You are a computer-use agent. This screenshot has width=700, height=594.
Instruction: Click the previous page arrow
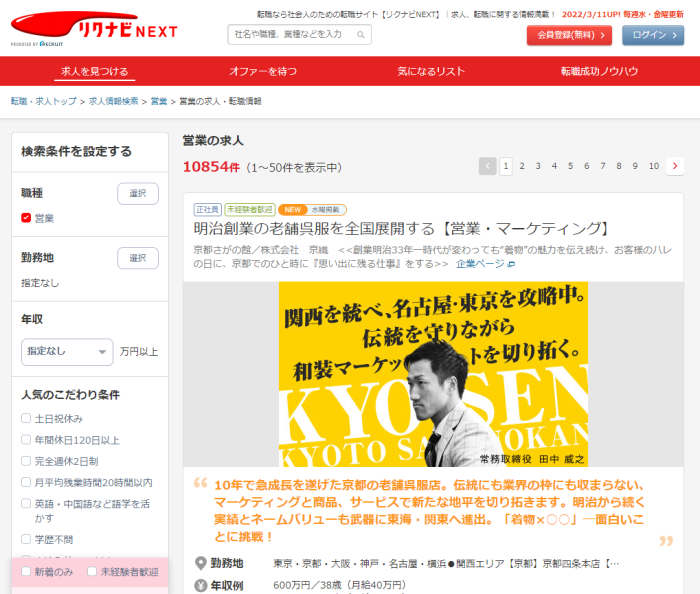(488, 166)
